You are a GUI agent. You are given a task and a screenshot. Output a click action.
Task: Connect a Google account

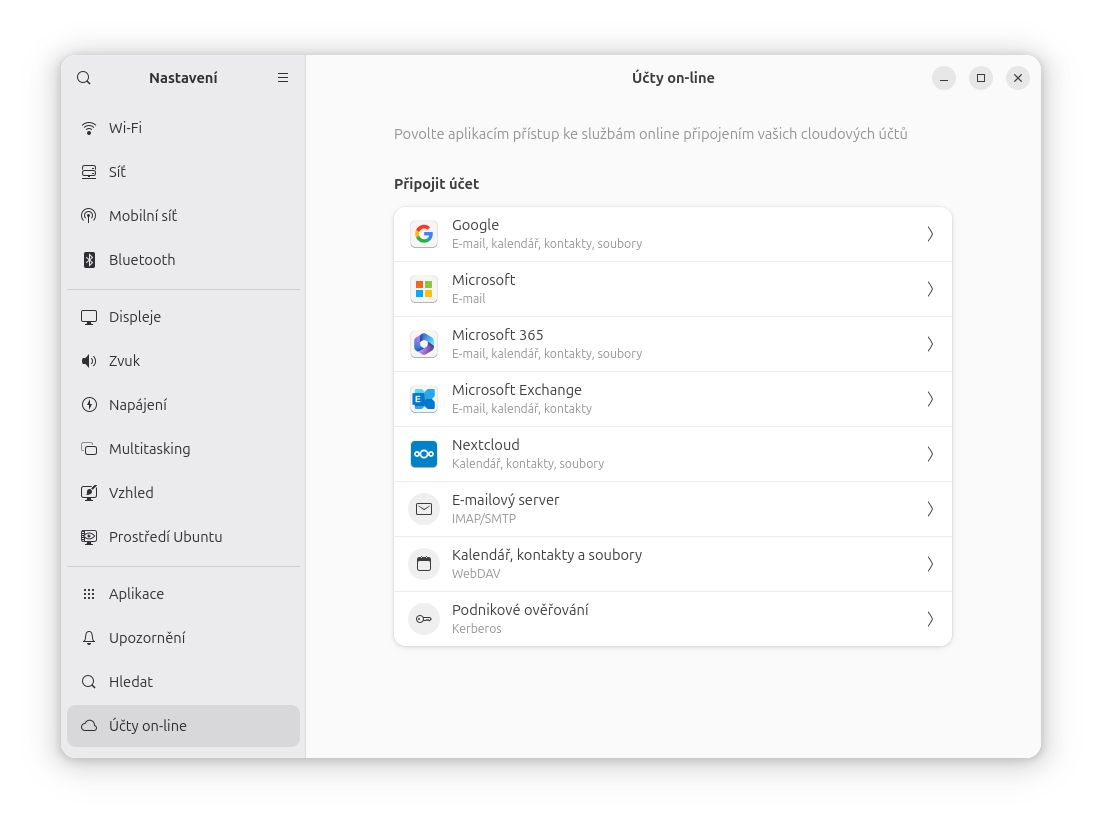(673, 234)
